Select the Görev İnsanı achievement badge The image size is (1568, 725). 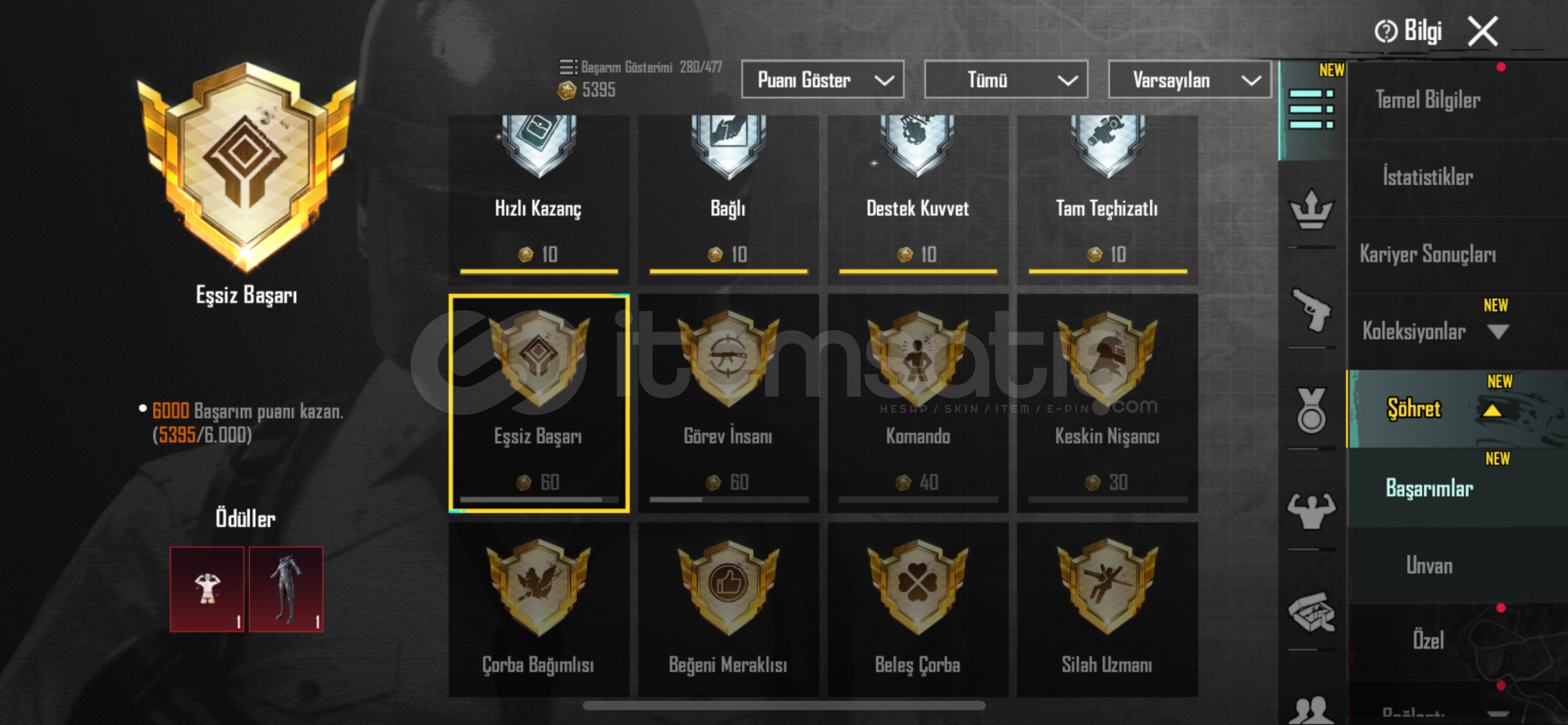pyautogui.click(x=728, y=403)
